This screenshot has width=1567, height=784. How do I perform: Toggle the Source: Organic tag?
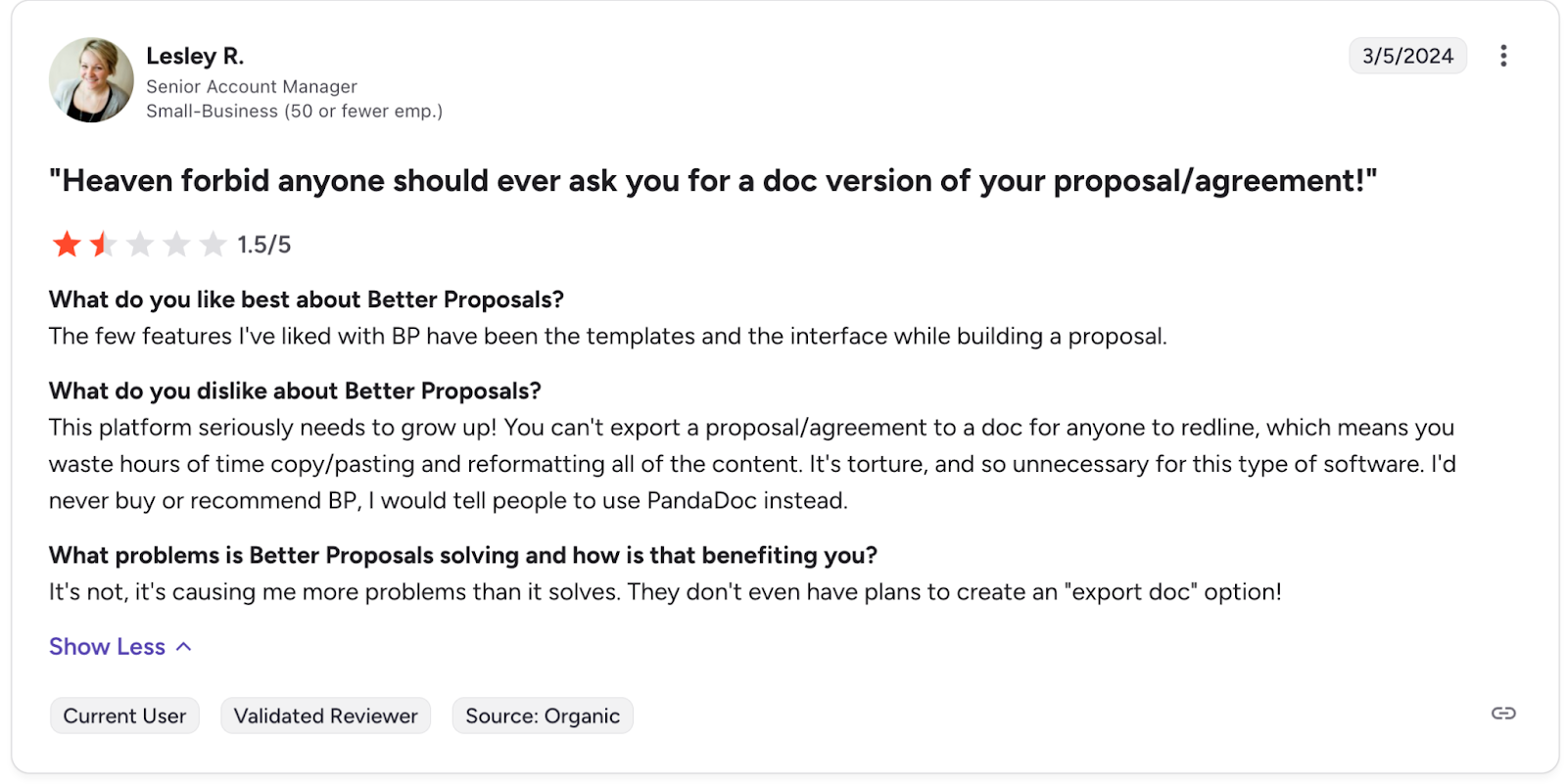pyautogui.click(x=542, y=715)
